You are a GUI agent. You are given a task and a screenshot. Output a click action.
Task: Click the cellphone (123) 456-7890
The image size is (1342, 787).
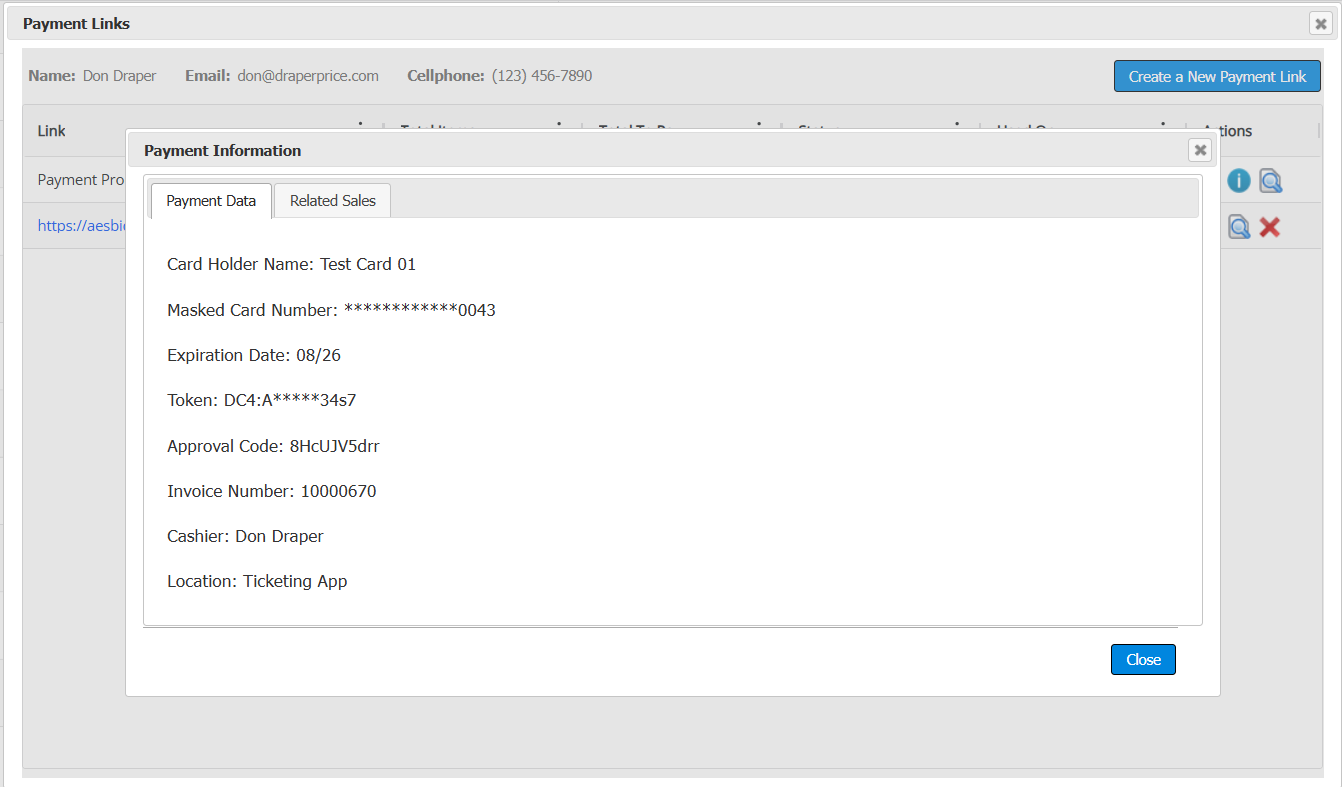tap(542, 76)
